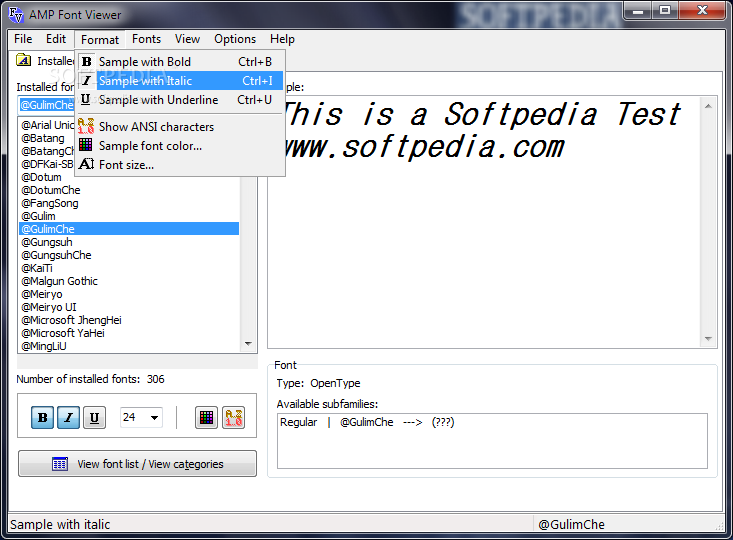Click the font size icon in the Format menu
The image size is (733, 540).
click(x=86, y=164)
